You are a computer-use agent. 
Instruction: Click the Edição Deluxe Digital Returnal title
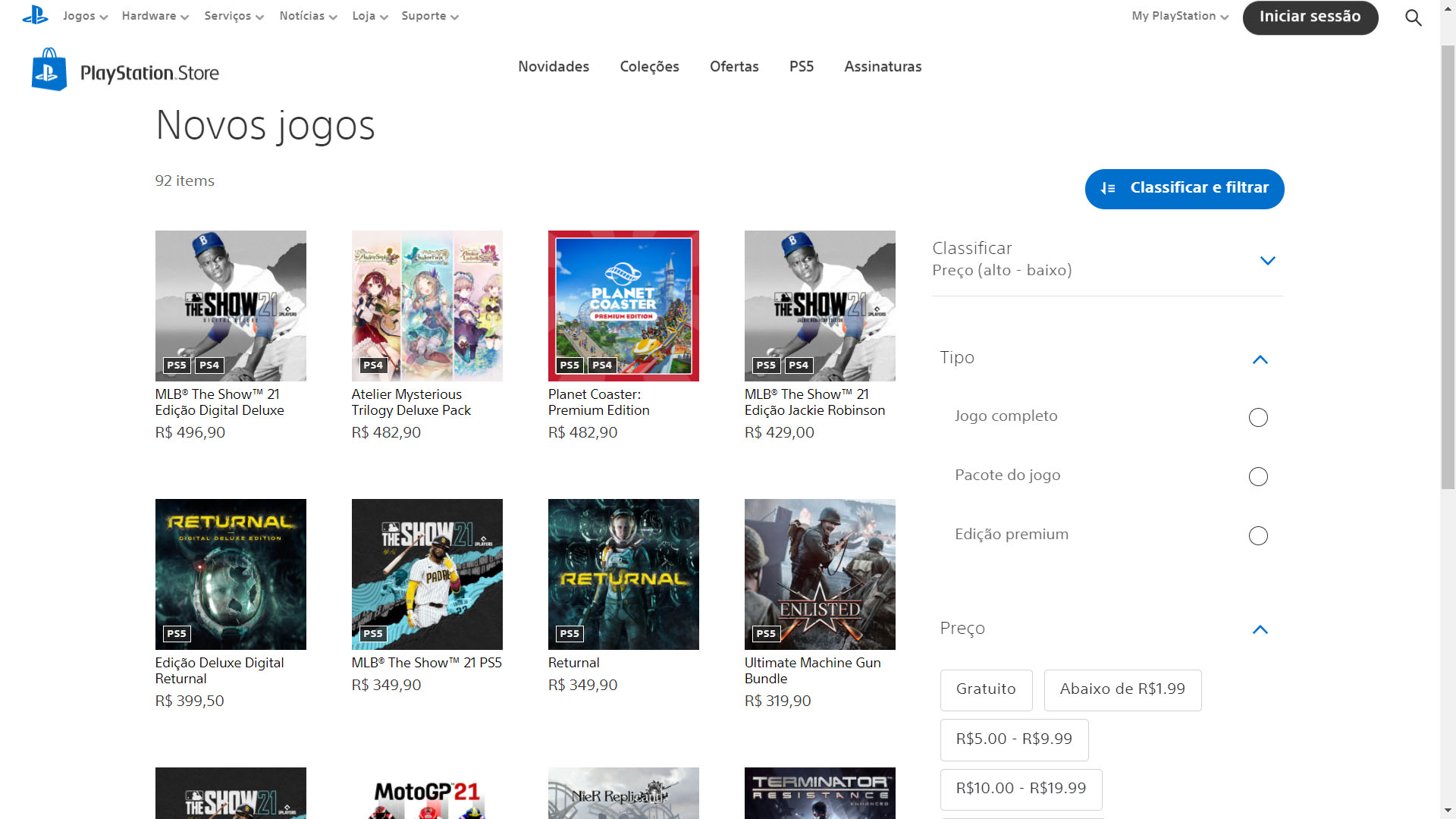tap(219, 671)
